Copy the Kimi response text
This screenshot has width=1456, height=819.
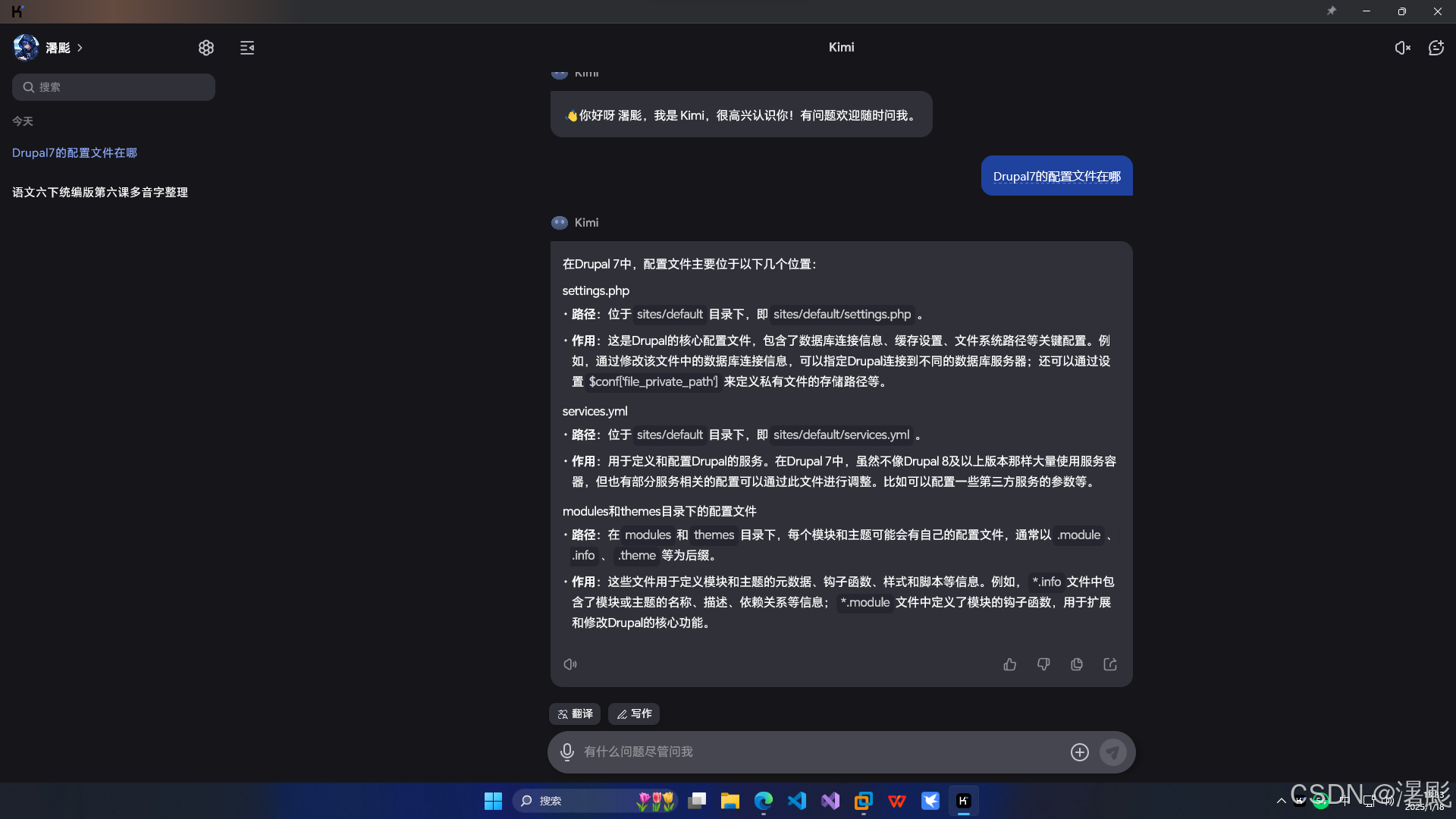1077,664
